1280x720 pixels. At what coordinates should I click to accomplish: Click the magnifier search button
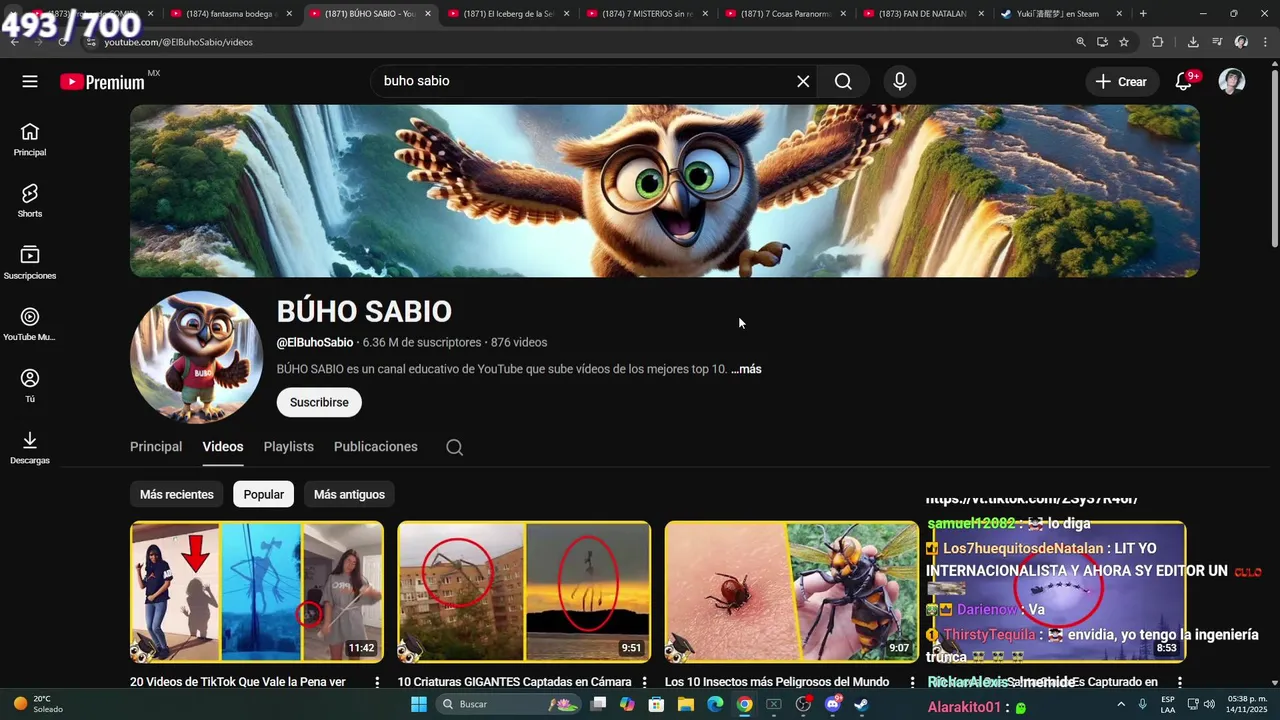(x=843, y=82)
